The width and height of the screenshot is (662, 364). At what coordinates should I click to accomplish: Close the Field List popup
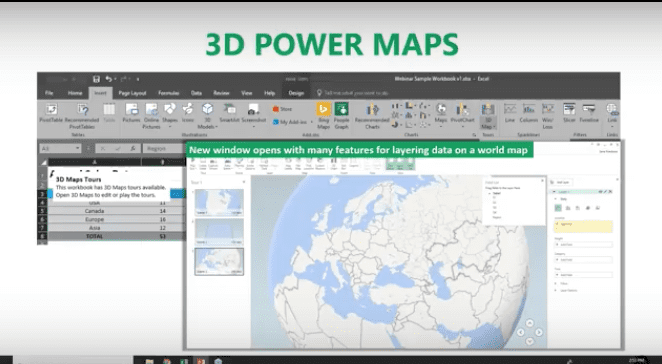coord(543,180)
